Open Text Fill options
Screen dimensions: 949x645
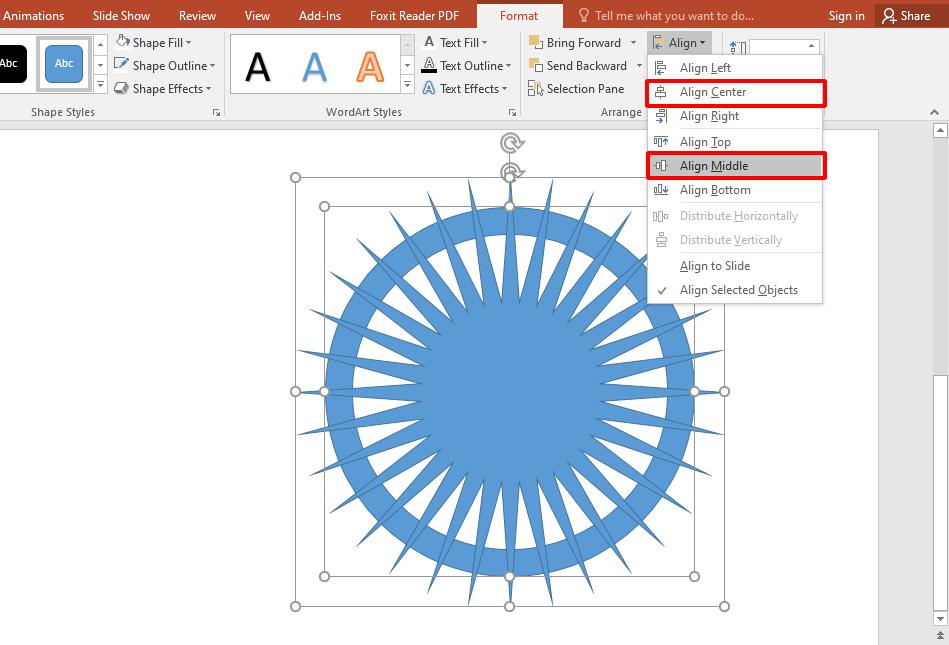[x=457, y=42]
